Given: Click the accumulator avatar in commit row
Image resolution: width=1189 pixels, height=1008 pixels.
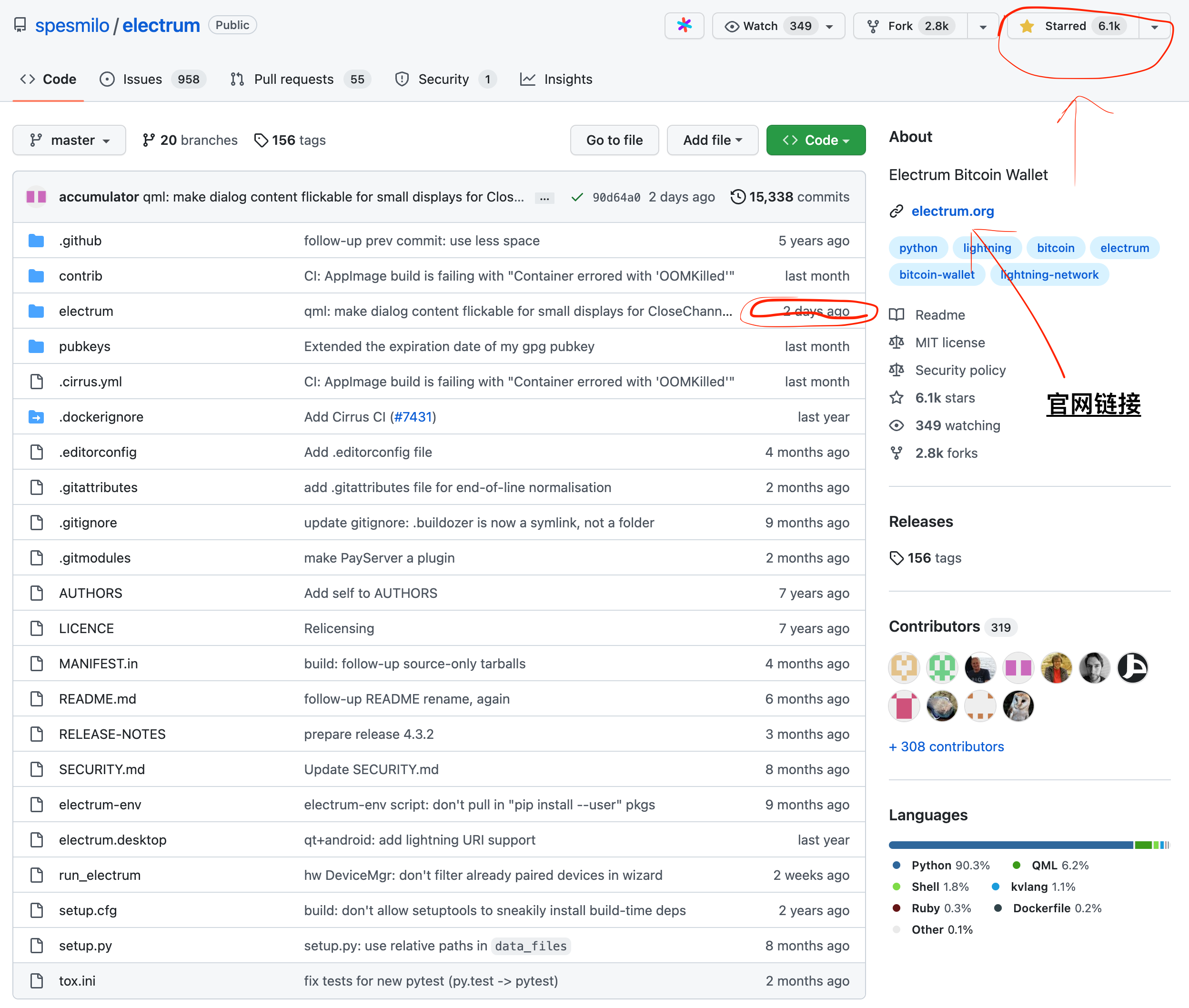Looking at the screenshot, I should (x=37, y=197).
